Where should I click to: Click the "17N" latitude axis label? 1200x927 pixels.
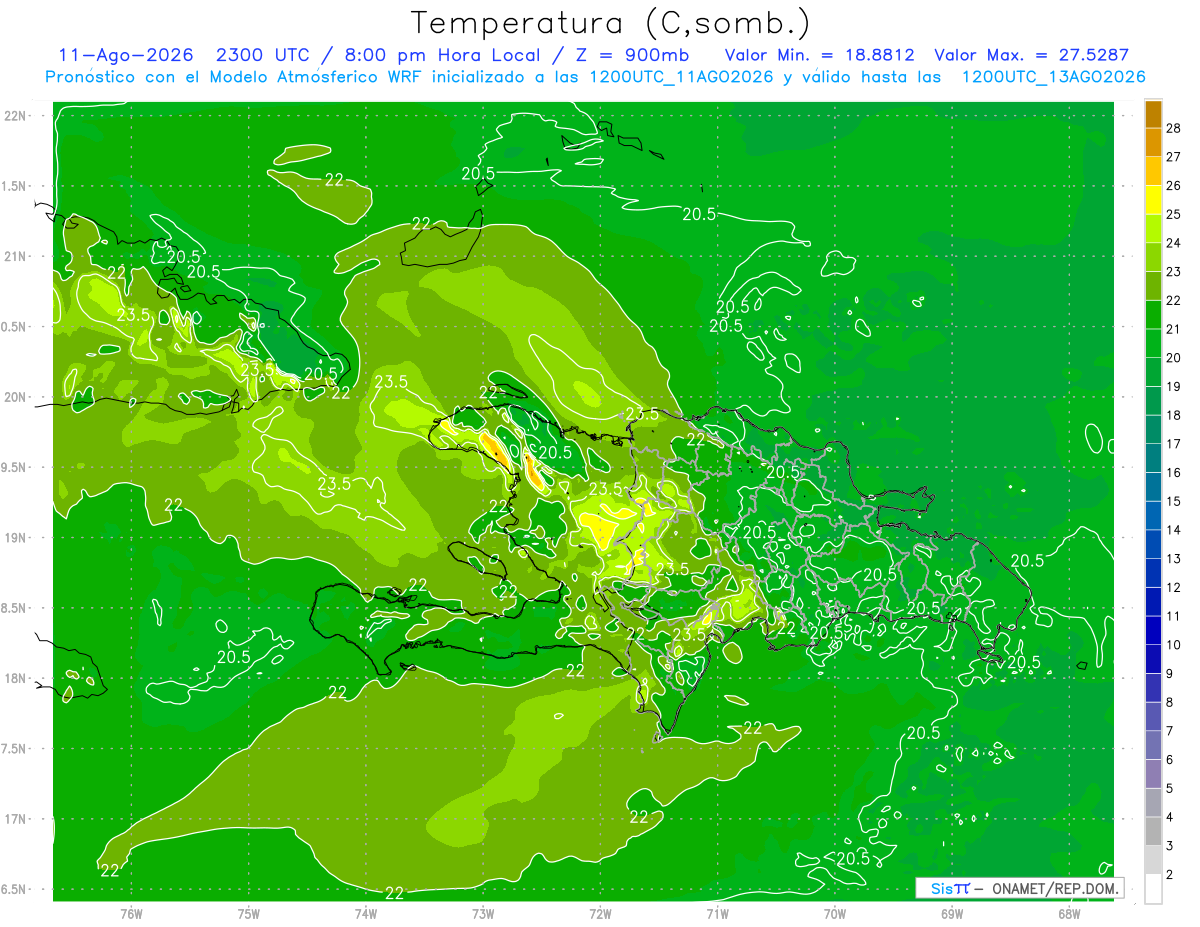pos(15,819)
